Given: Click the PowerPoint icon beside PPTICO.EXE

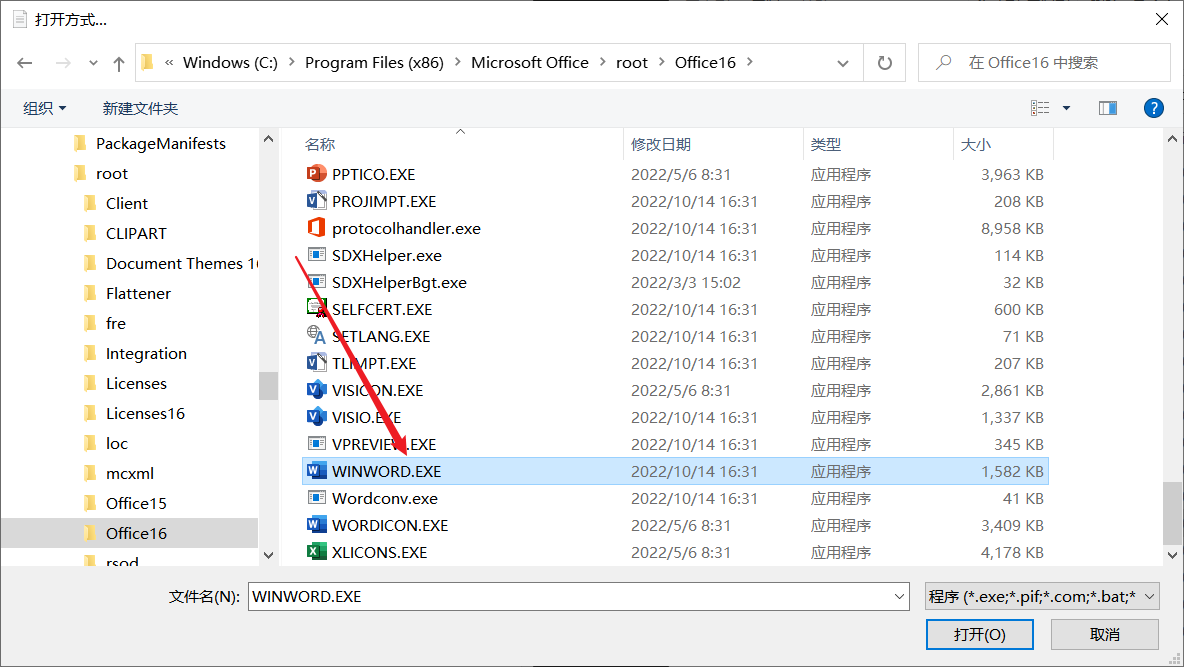Looking at the screenshot, I should pyautogui.click(x=316, y=174).
